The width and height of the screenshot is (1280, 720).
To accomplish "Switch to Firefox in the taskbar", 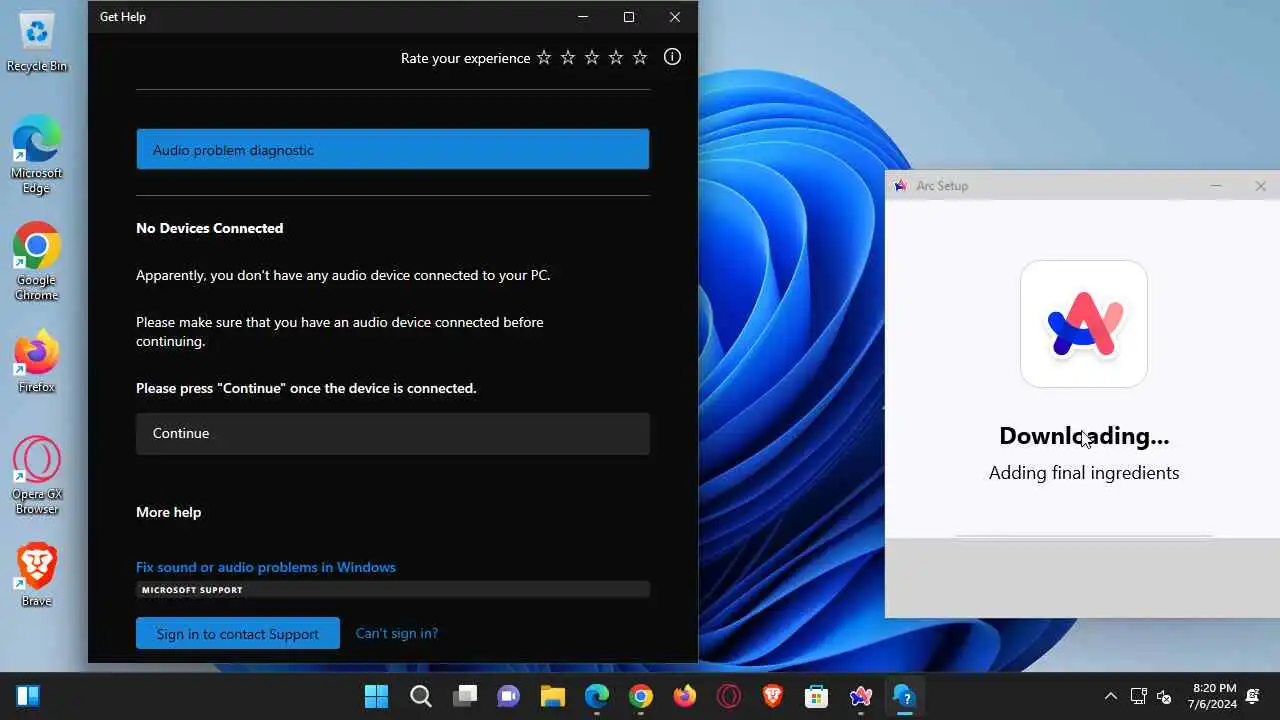I will point(685,696).
